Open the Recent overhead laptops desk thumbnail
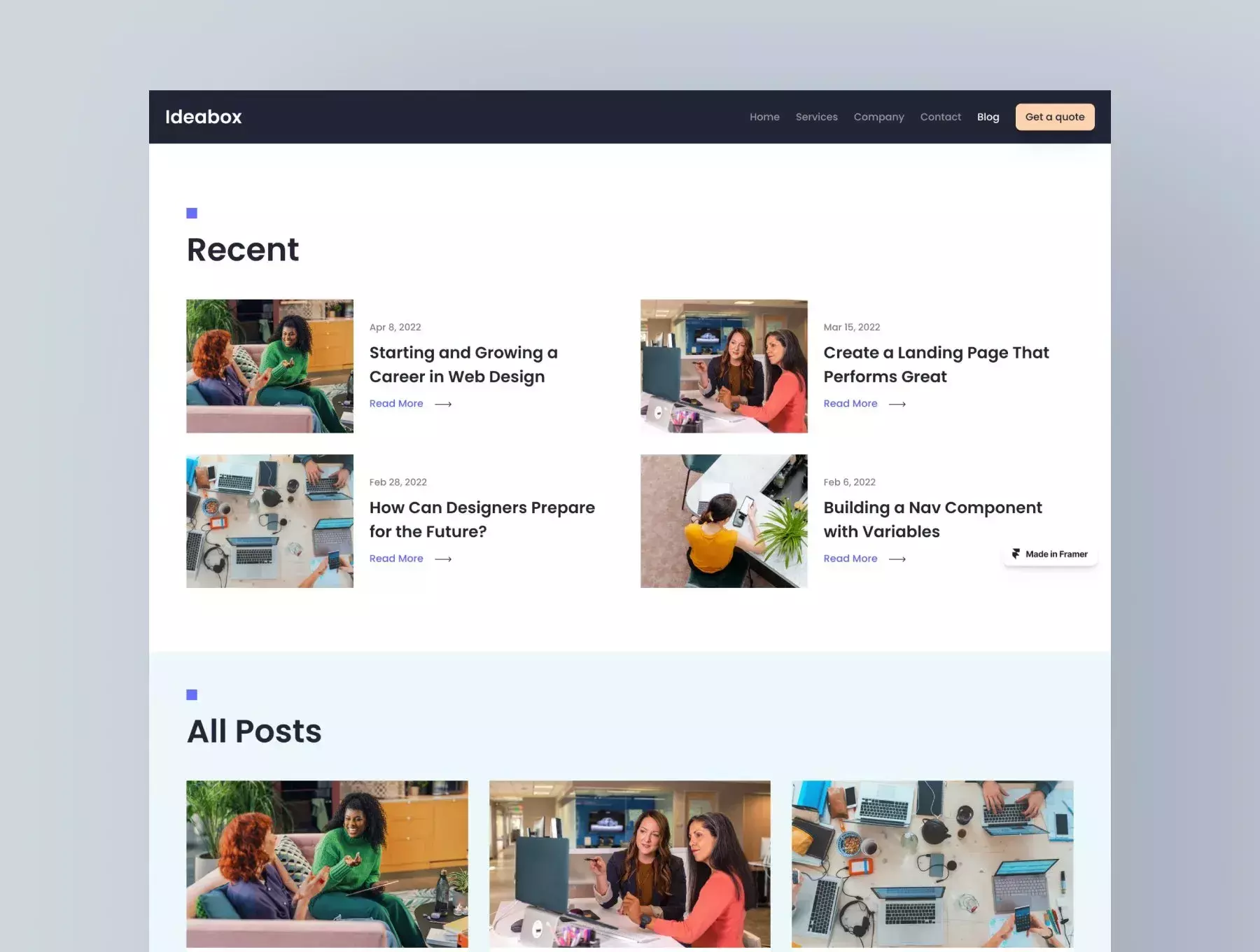 [x=269, y=521]
